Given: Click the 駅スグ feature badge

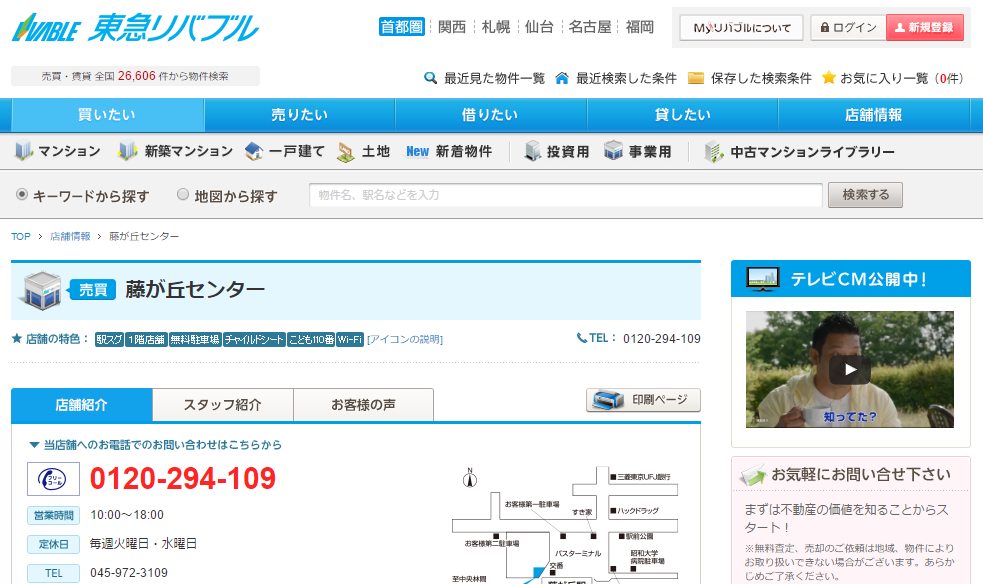Looking at the screenshot, I should [x=109, y=340].
